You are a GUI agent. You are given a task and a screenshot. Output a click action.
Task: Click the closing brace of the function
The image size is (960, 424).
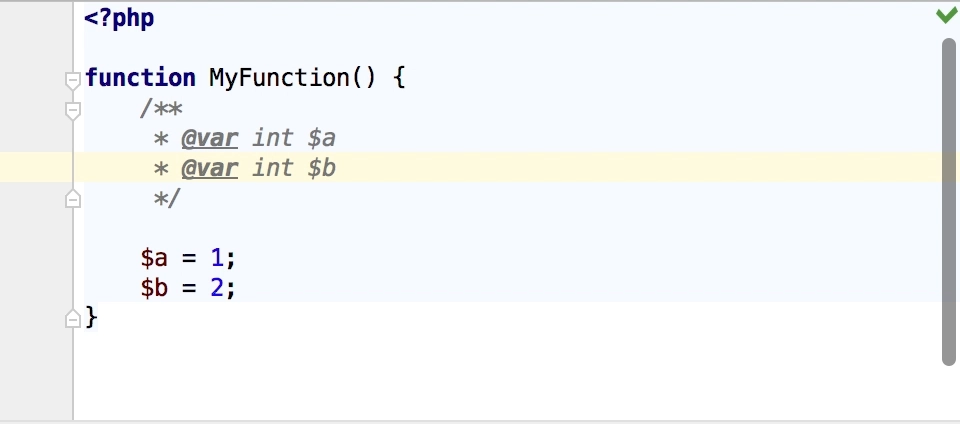click(91, 318)
